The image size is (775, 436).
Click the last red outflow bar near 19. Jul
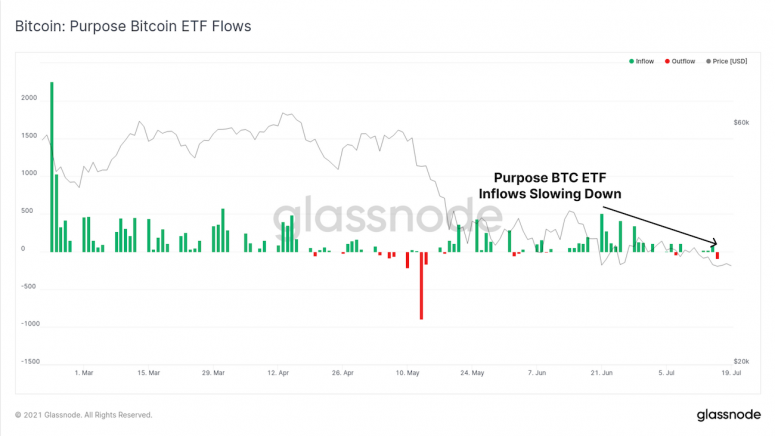(717, 256)
